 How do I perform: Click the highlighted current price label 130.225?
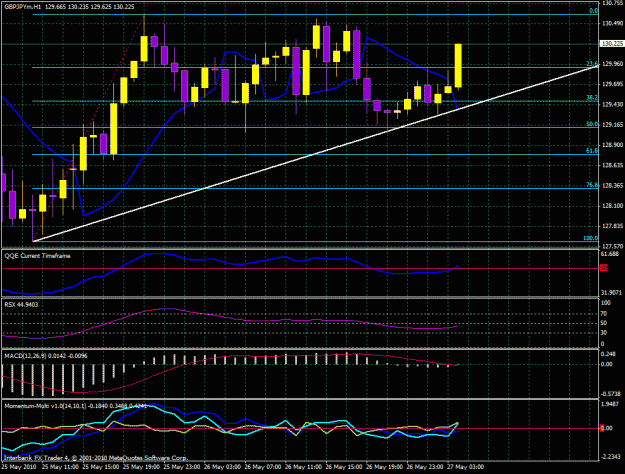(x=612, y=44)
